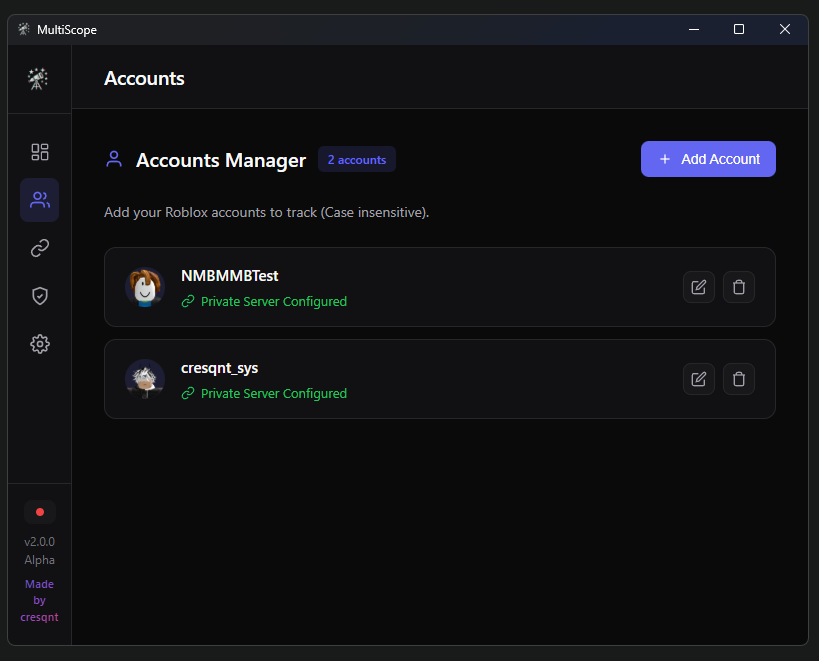819x661 pixels.
Task: Click the MultiScope telescope logo icon
Action: 39,78
